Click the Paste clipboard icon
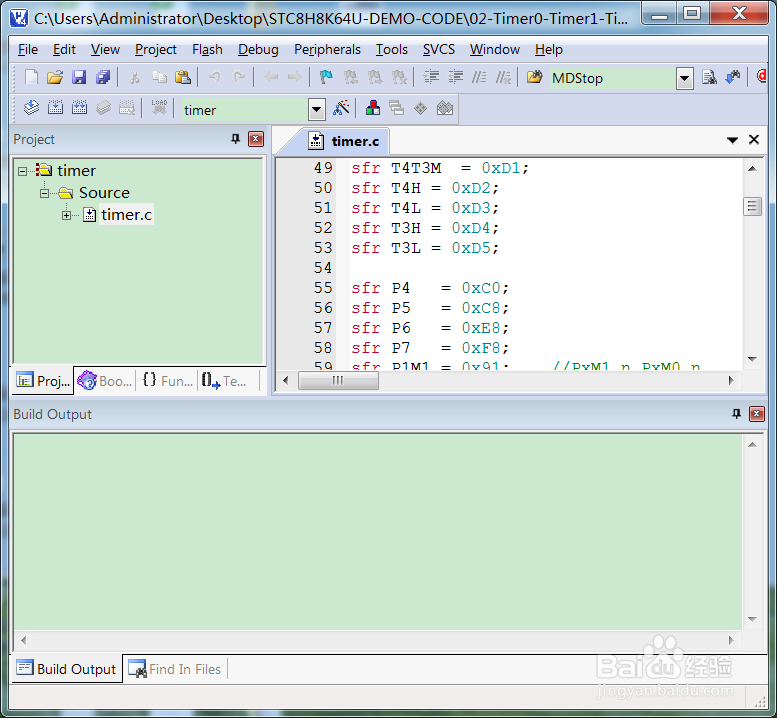This screenshot has width=777, height=718. click(183, 77)
